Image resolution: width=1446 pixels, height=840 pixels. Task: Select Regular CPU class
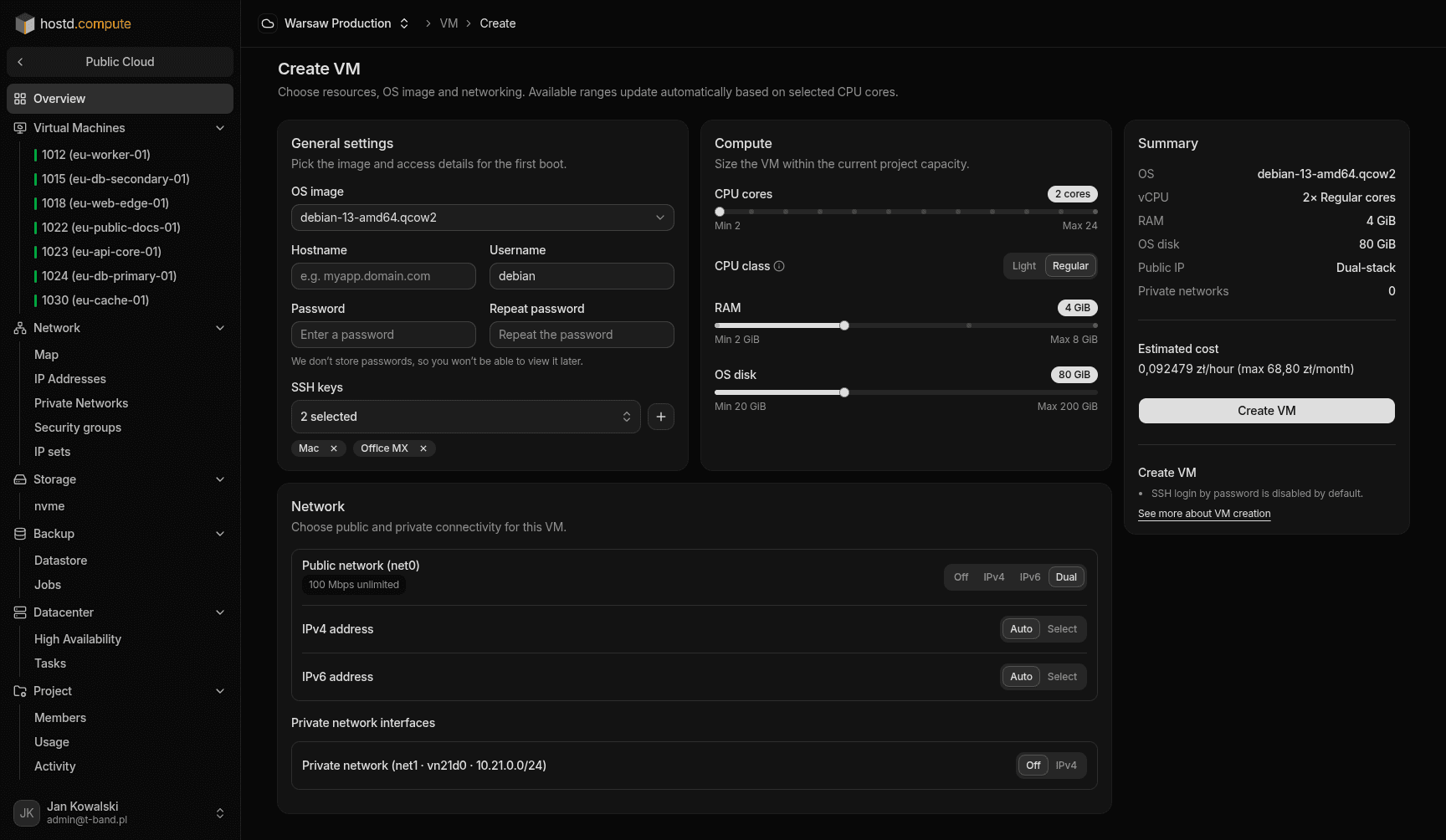tap(1070, 266)
